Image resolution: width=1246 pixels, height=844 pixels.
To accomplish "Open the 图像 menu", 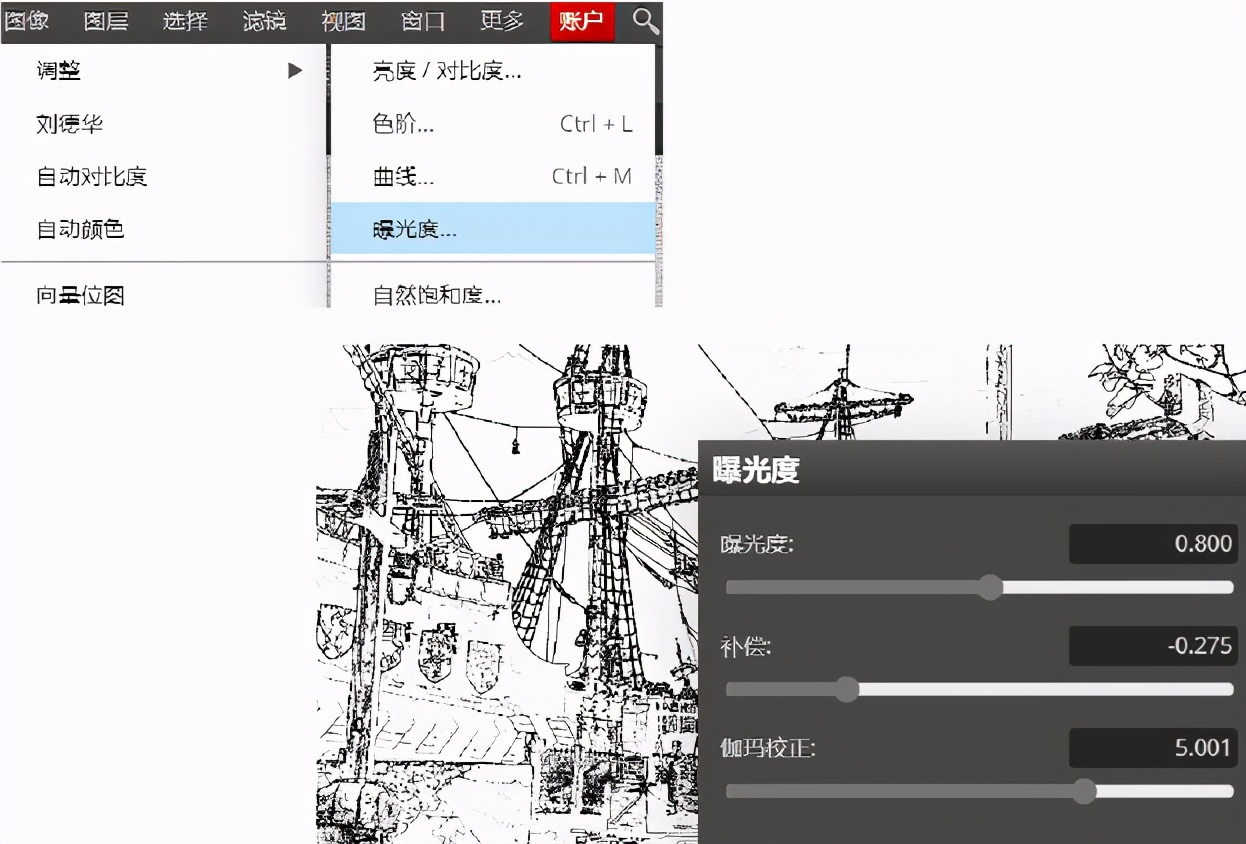I will tap(27, 21).
